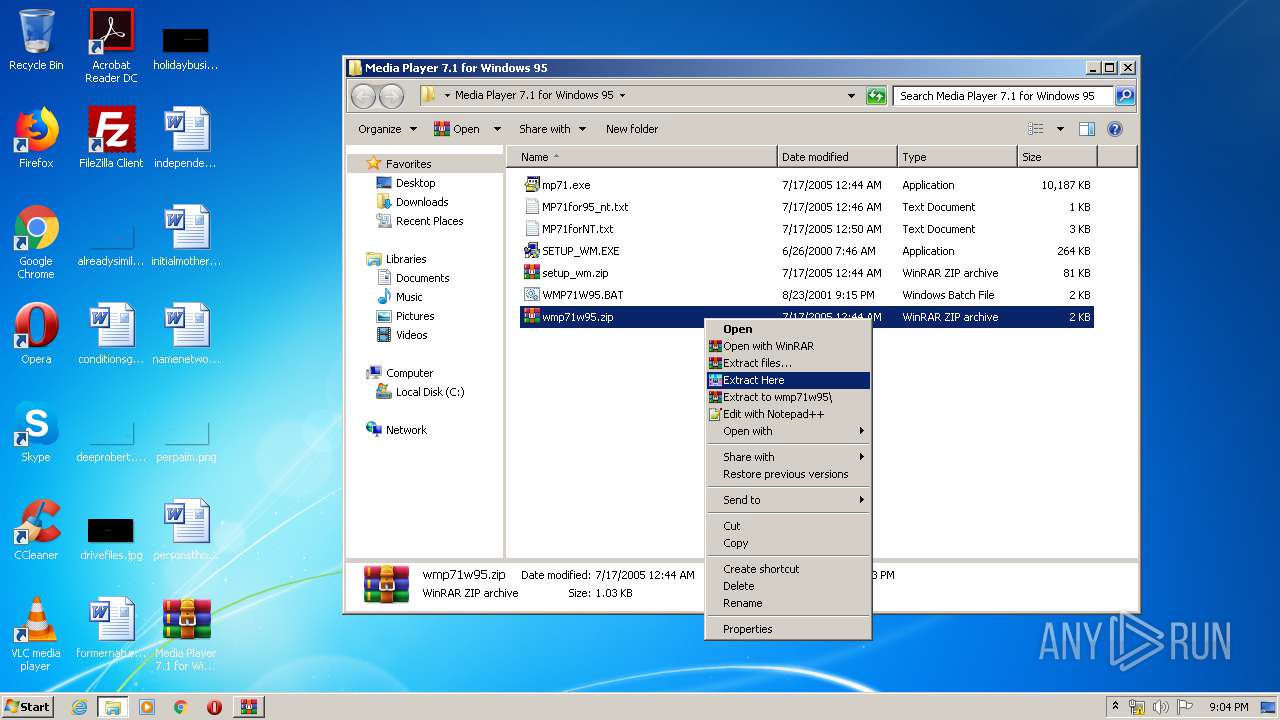Expand the Send to submenu
Image resolution: width=1280 pixels, height=720 pixels.
pos(788,500)
